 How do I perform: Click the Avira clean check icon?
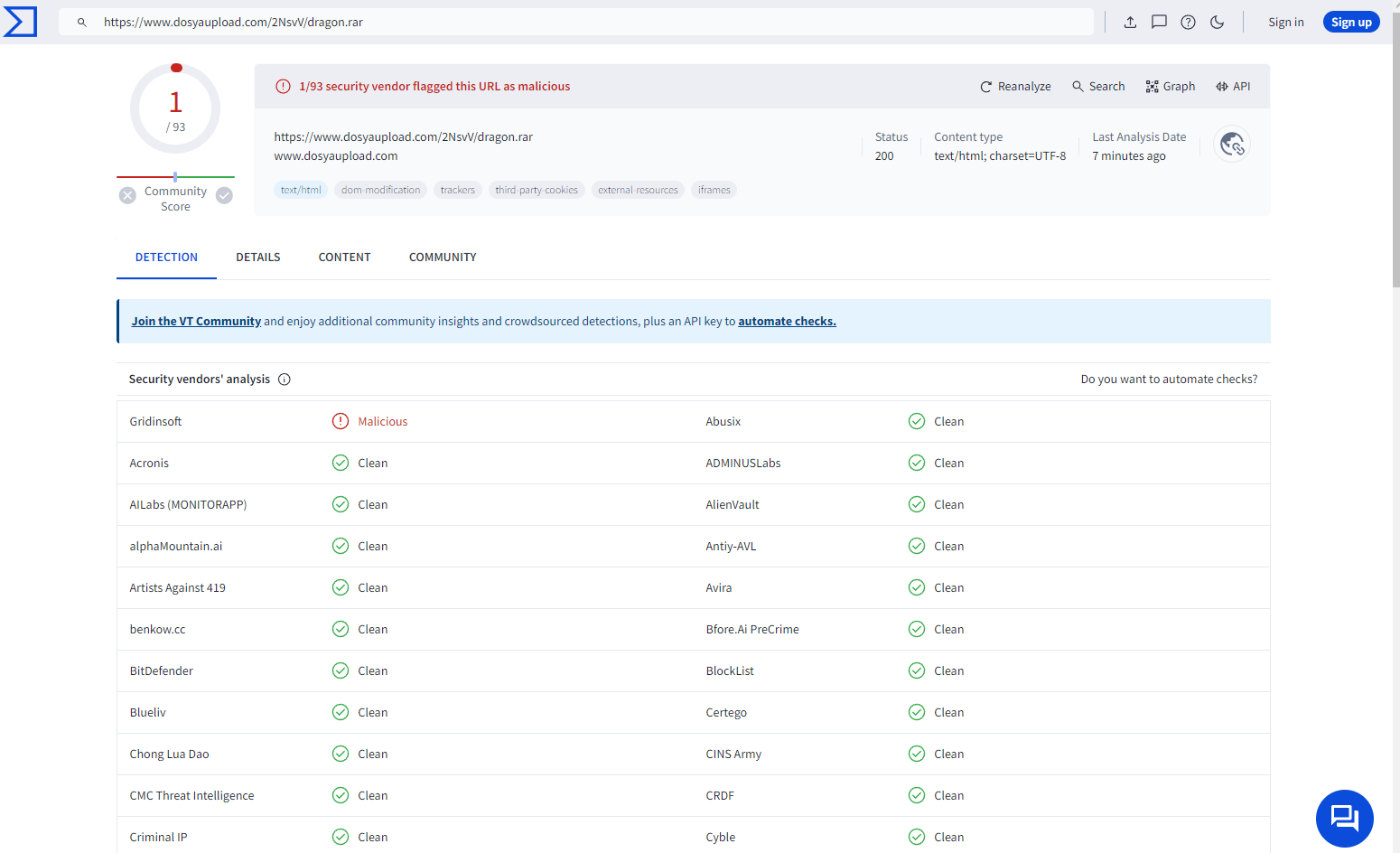coord(917,587)
